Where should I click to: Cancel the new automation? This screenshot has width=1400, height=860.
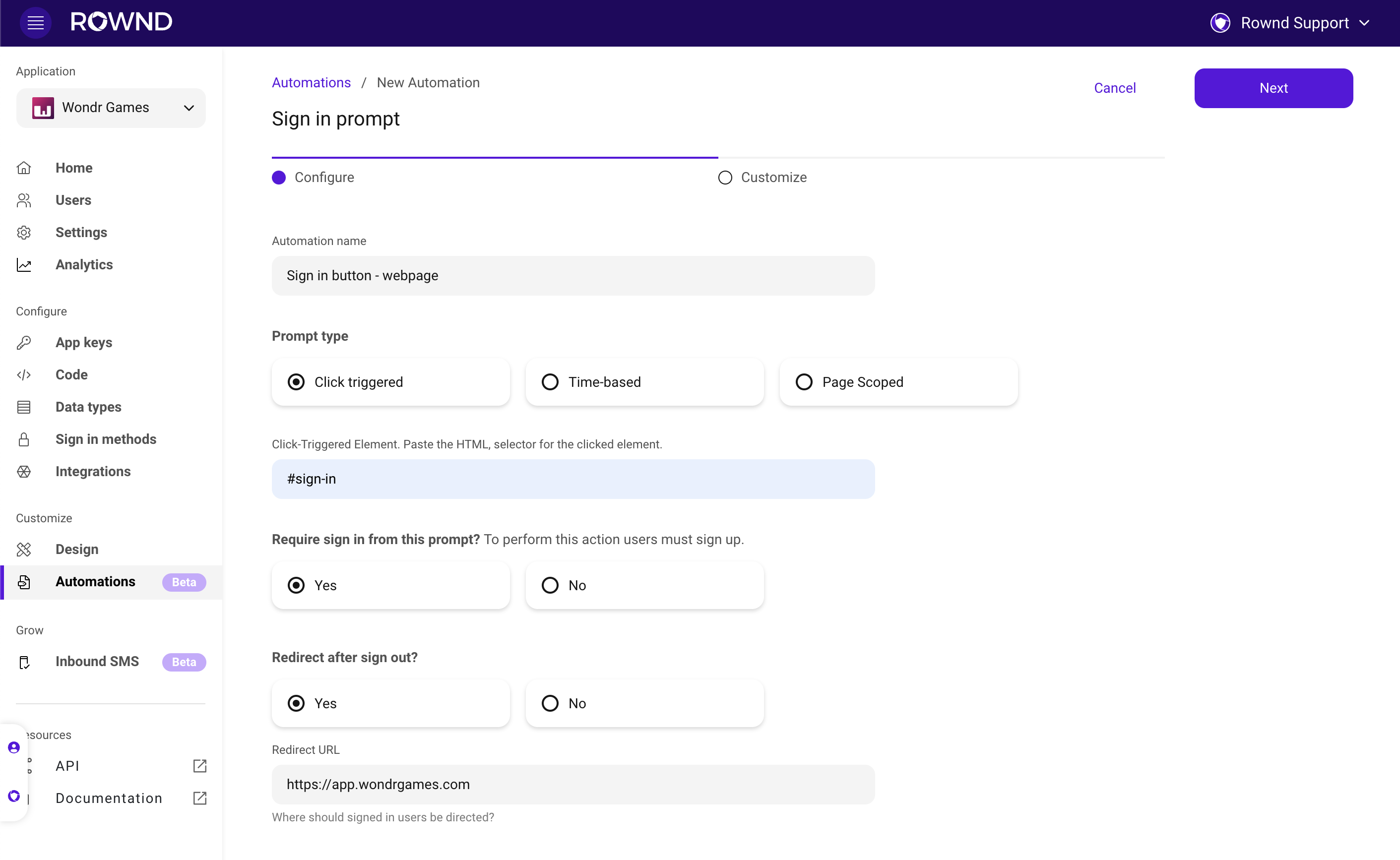(x=1114, y=88)
